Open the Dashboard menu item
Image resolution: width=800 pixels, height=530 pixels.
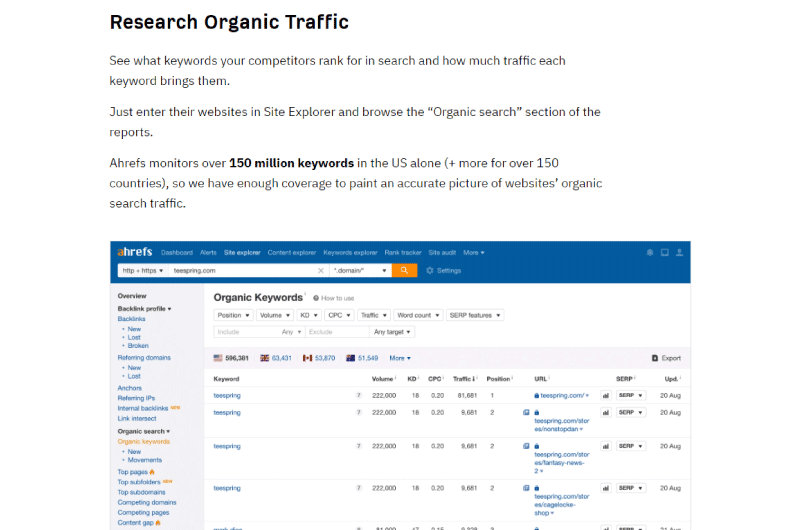[177, 253]
